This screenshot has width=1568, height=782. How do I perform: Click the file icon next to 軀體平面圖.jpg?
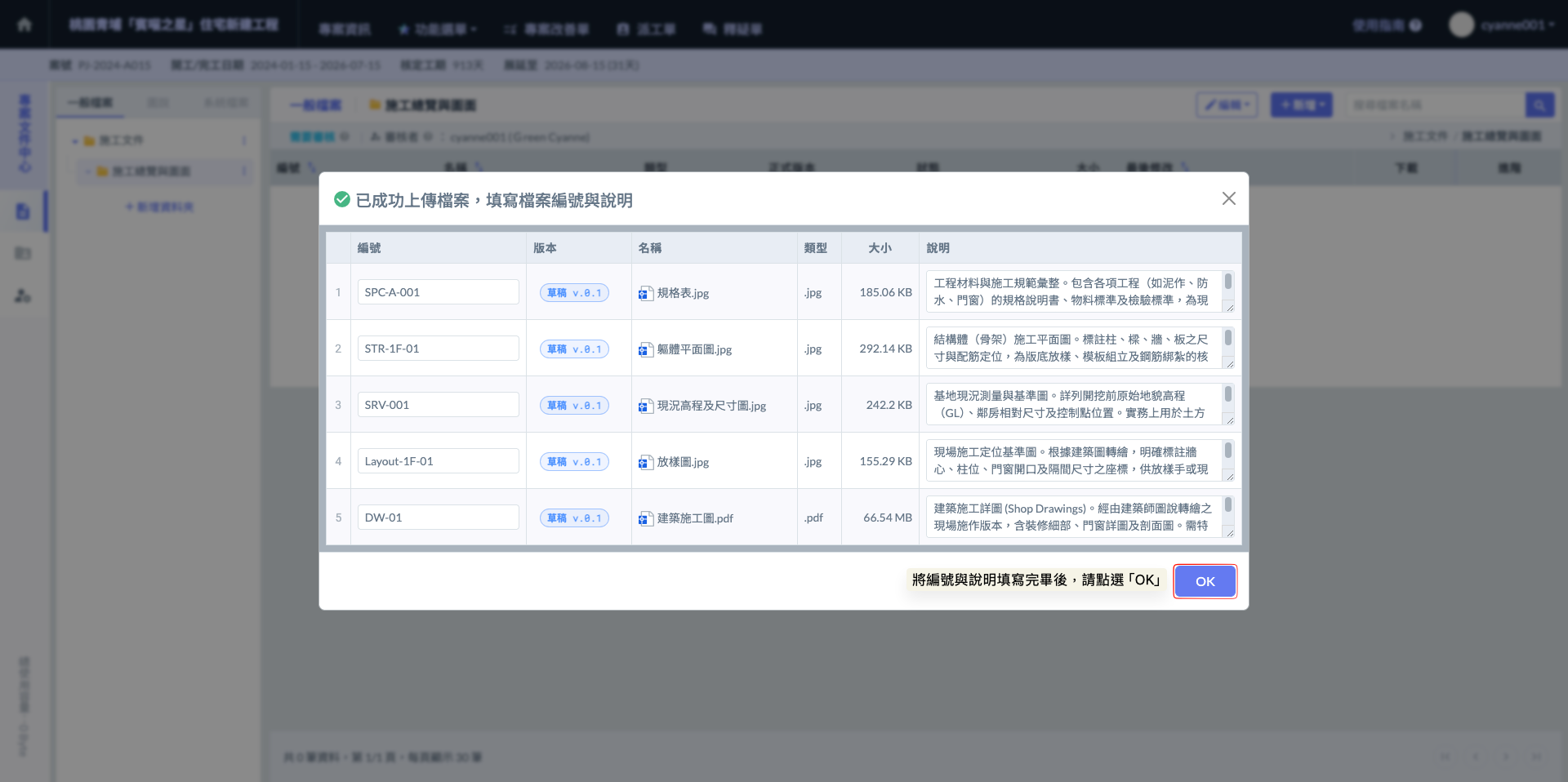tap(645, 349)
